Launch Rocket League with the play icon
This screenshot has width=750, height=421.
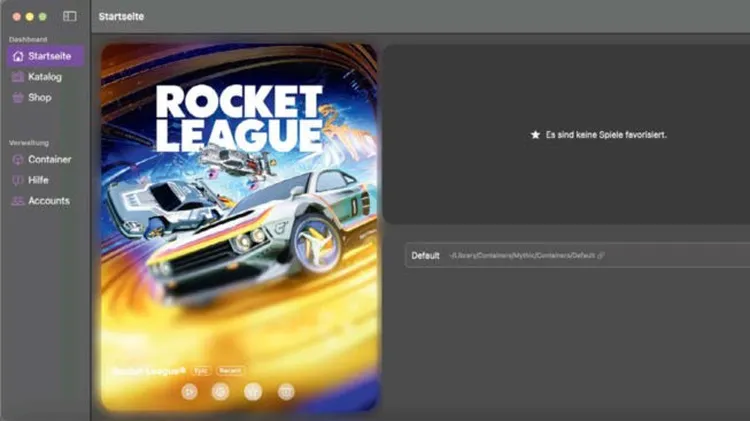pos(189,392)
